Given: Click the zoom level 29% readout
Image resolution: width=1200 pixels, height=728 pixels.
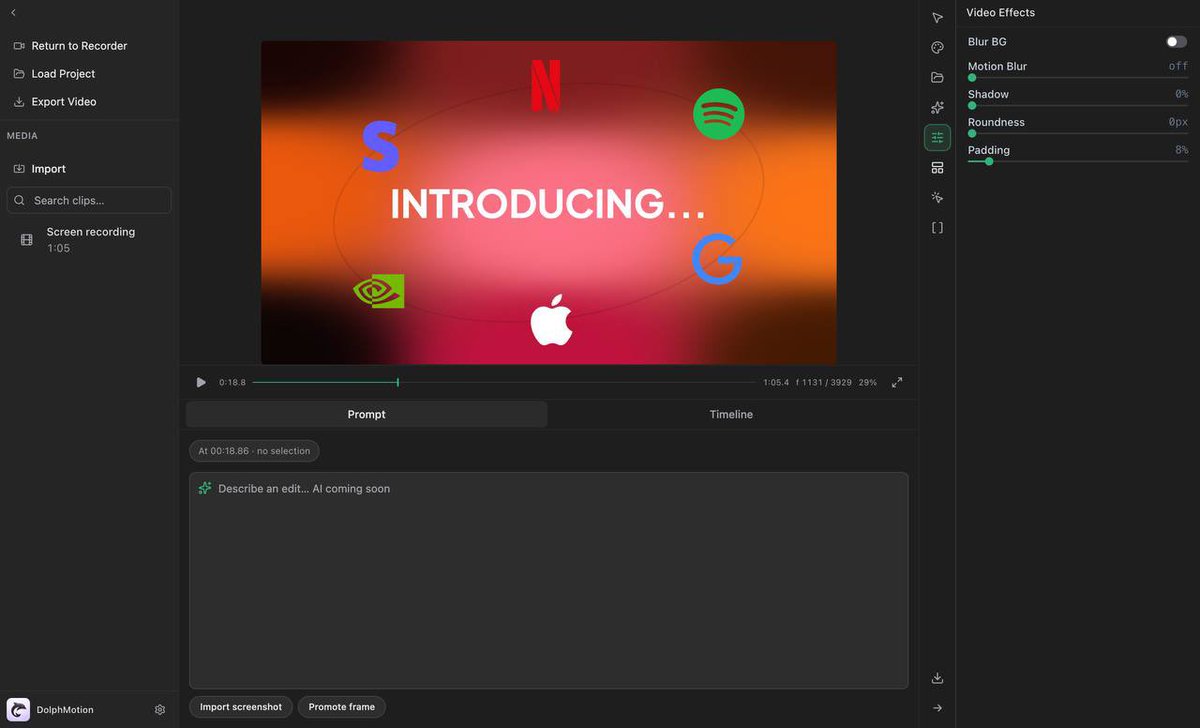Looking at the screenshot, I should [x=868, y=383].
